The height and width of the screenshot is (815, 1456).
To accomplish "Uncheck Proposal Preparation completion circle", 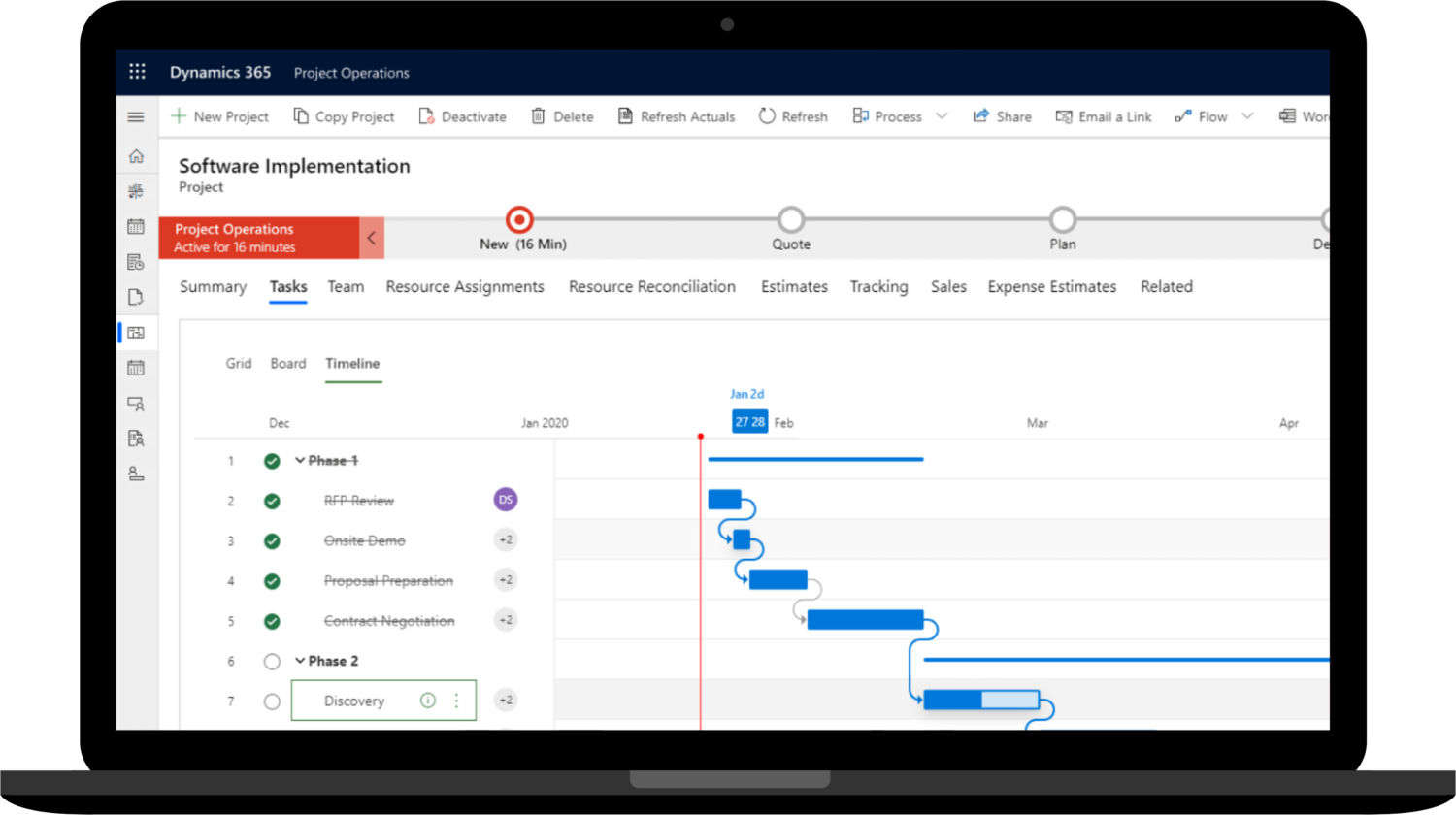I will pos(272,581).
